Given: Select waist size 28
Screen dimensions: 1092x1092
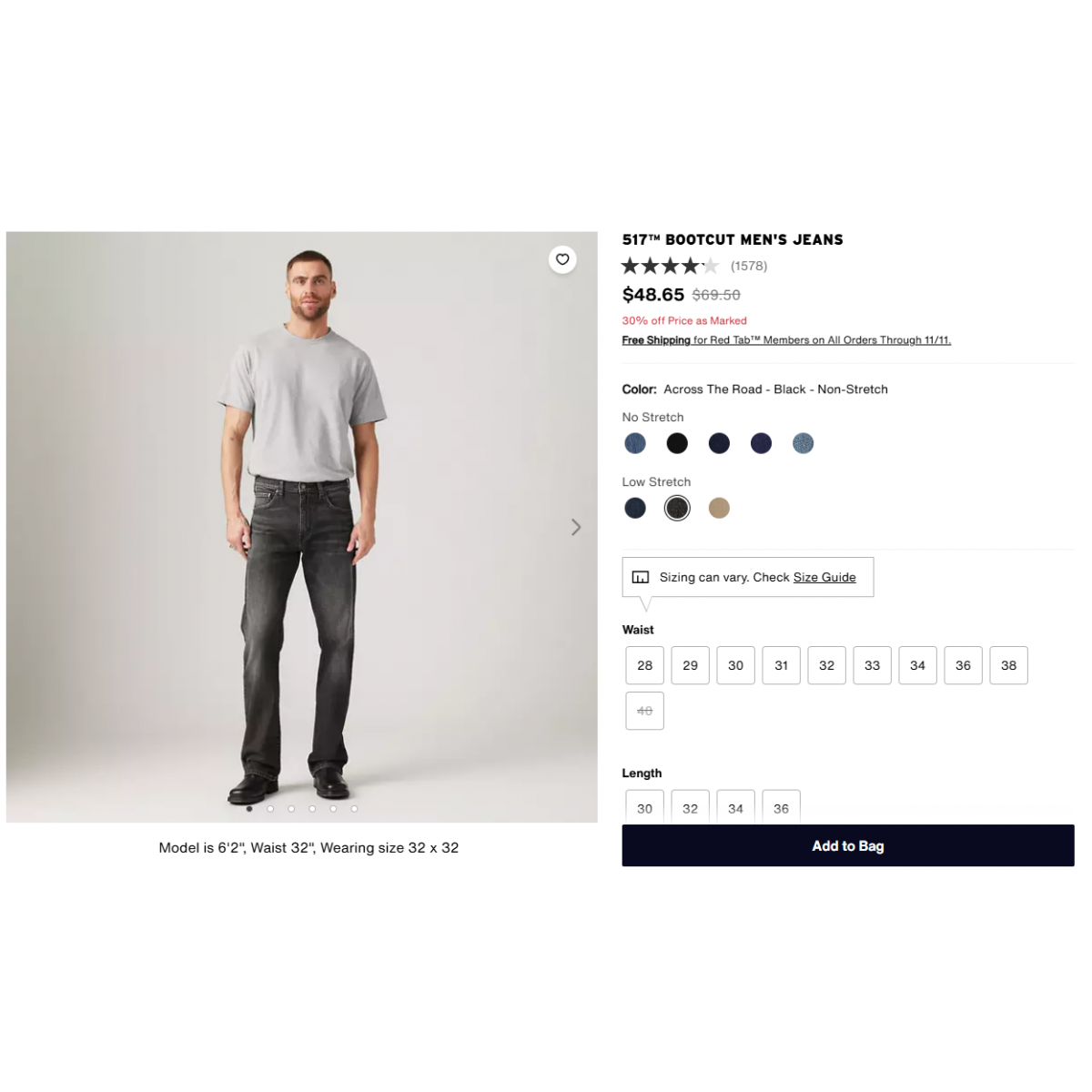Looking at the screenshot, I should click(645, 665).
